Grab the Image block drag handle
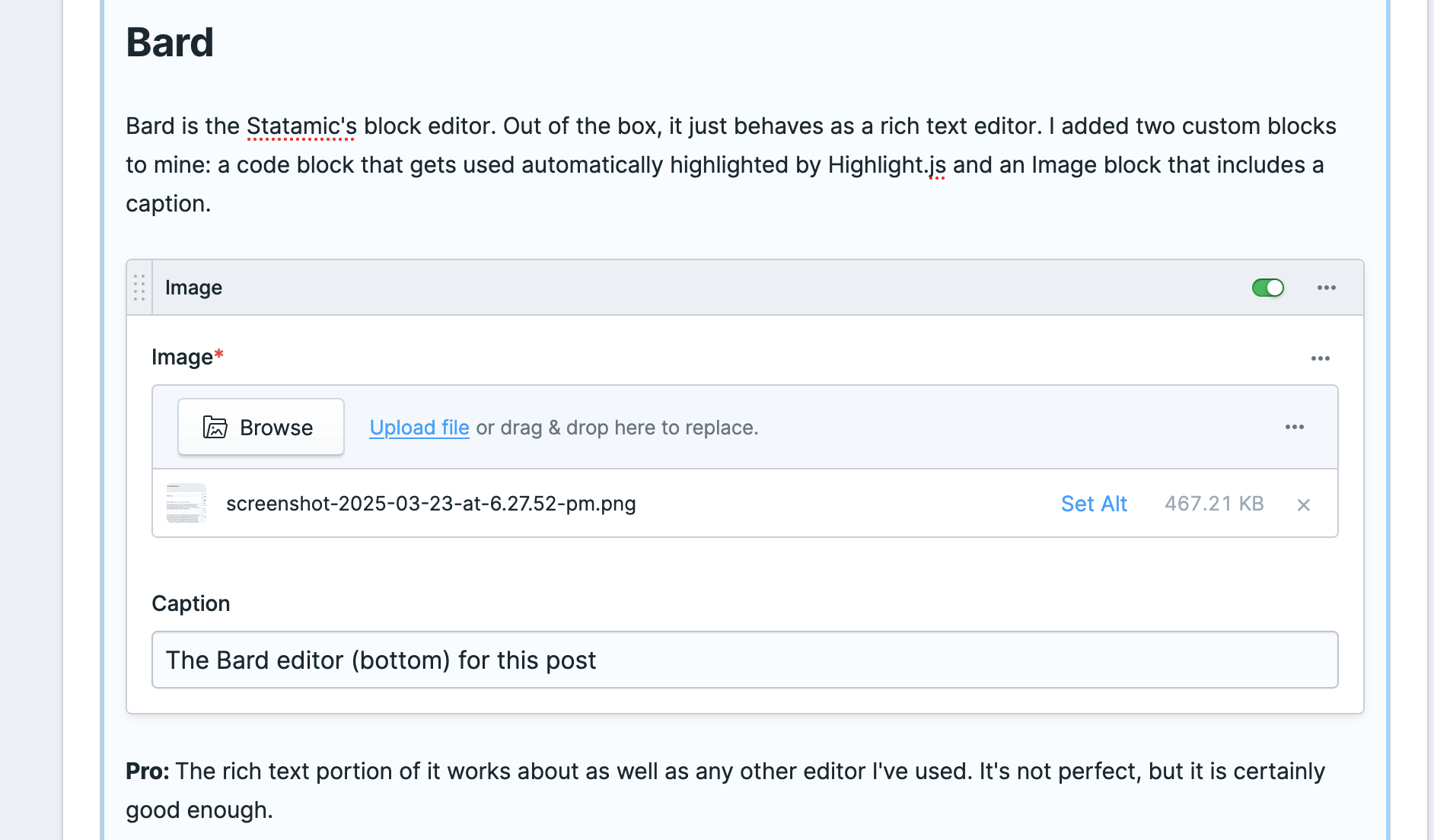 pos(139,288)
